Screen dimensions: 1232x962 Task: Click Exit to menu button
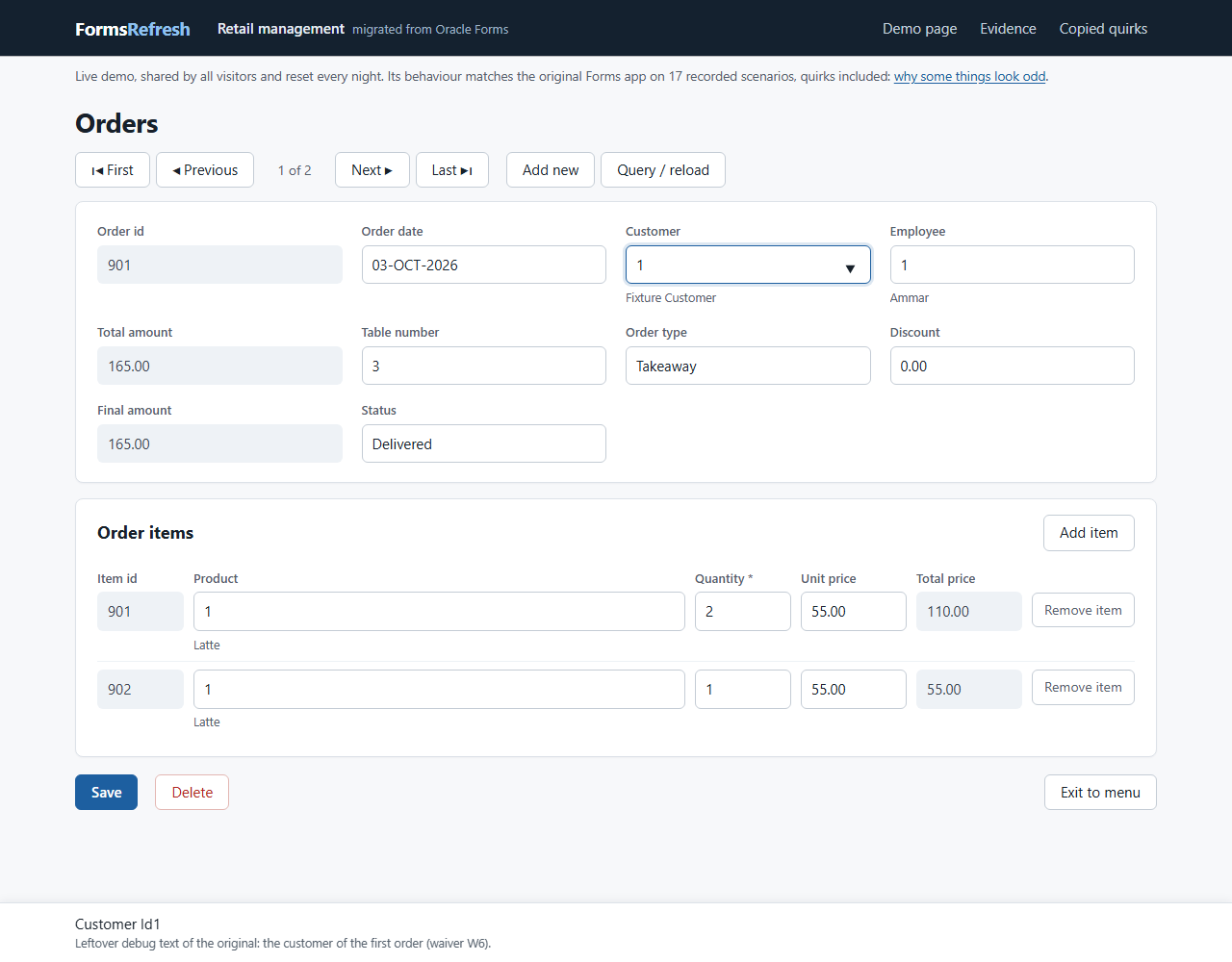1100,793
